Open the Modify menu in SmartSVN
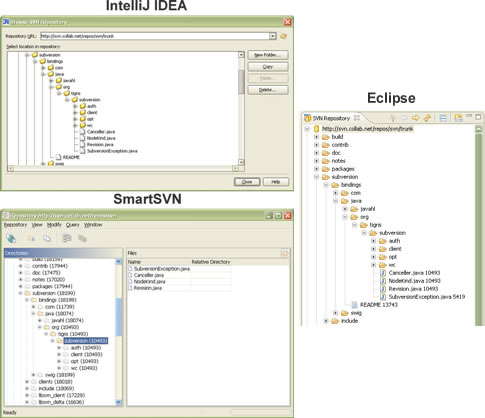This screenshot has width=485, height=418. pyautogui.click(x=54, y=225)
